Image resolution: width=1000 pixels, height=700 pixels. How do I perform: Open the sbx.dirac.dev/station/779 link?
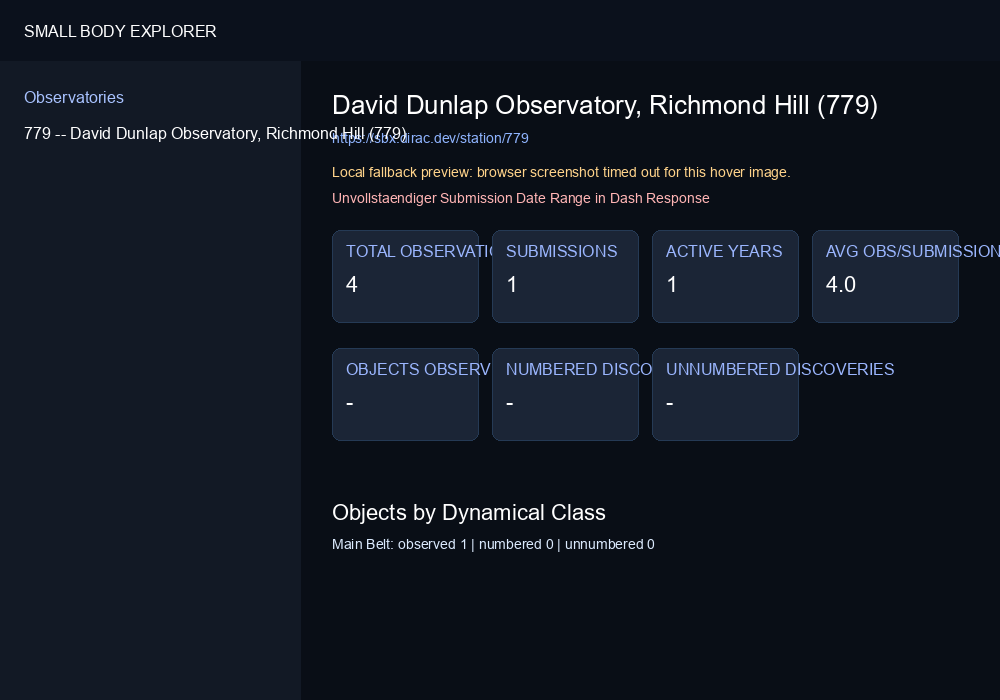430,138
